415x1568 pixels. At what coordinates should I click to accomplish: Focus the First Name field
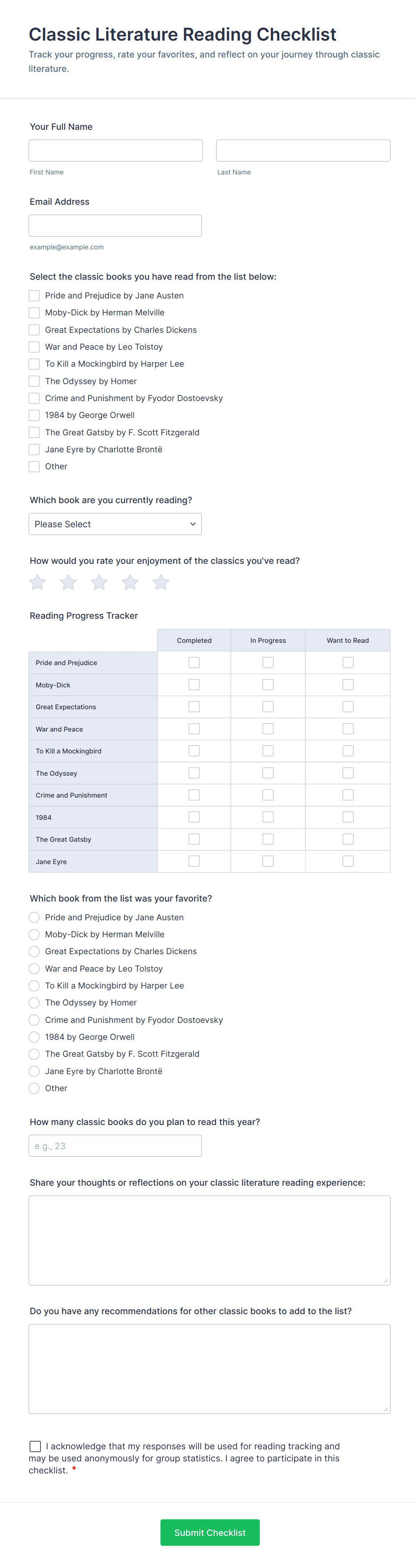click(116, 150)
